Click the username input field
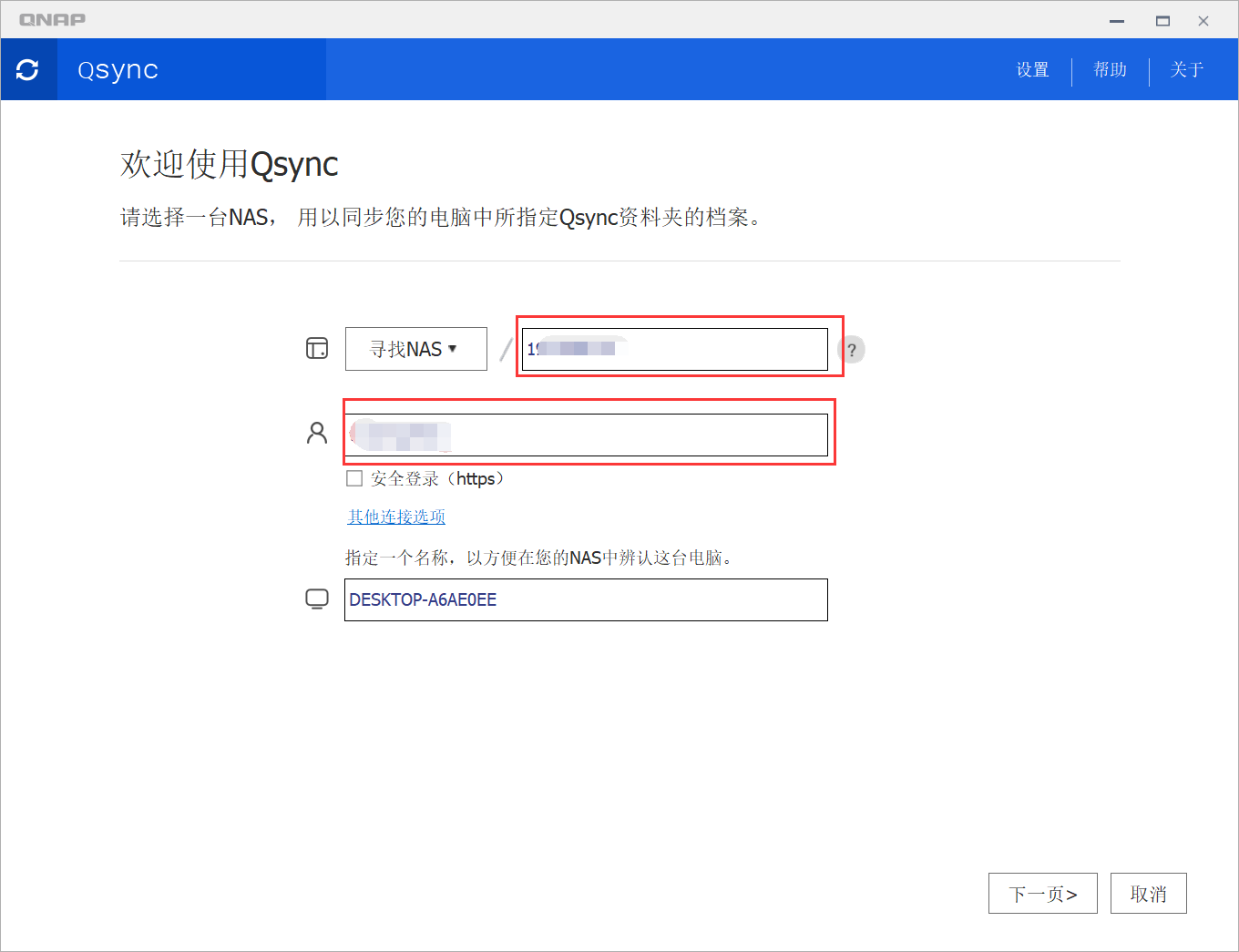 (586, 435)
